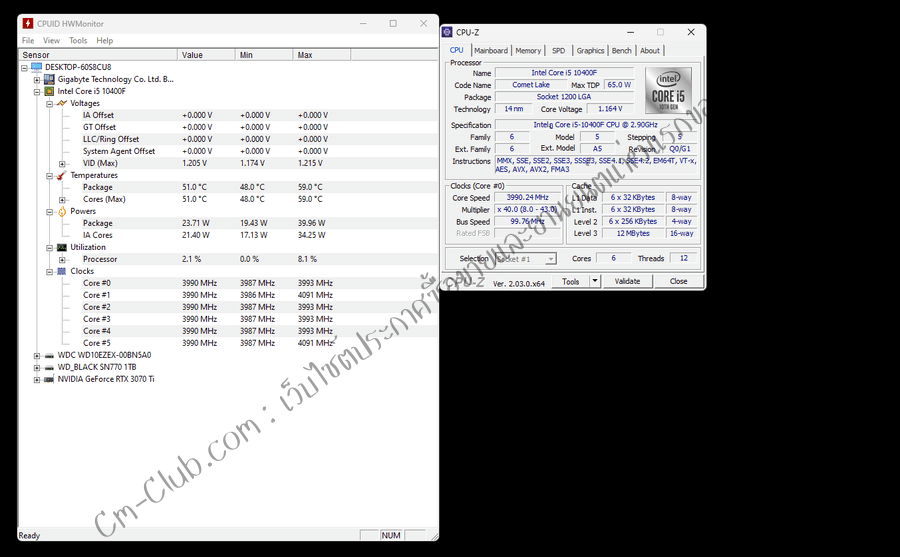Screen dimensions: 900x557
Task: Click the WDC WD10EZEX drive icon
Action: (49, 355)
